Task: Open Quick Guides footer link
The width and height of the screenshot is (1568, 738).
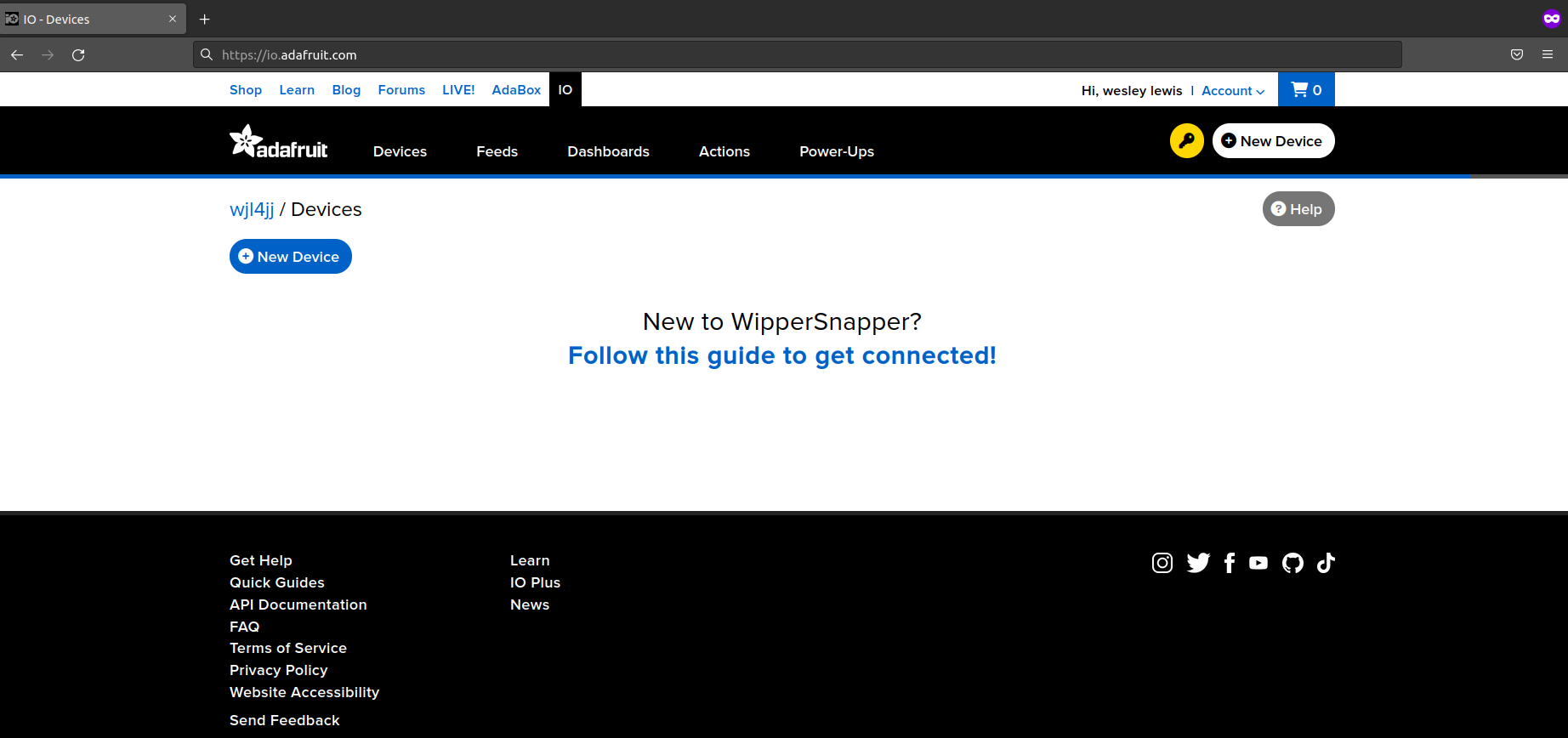Action: (x=277, y=582)
